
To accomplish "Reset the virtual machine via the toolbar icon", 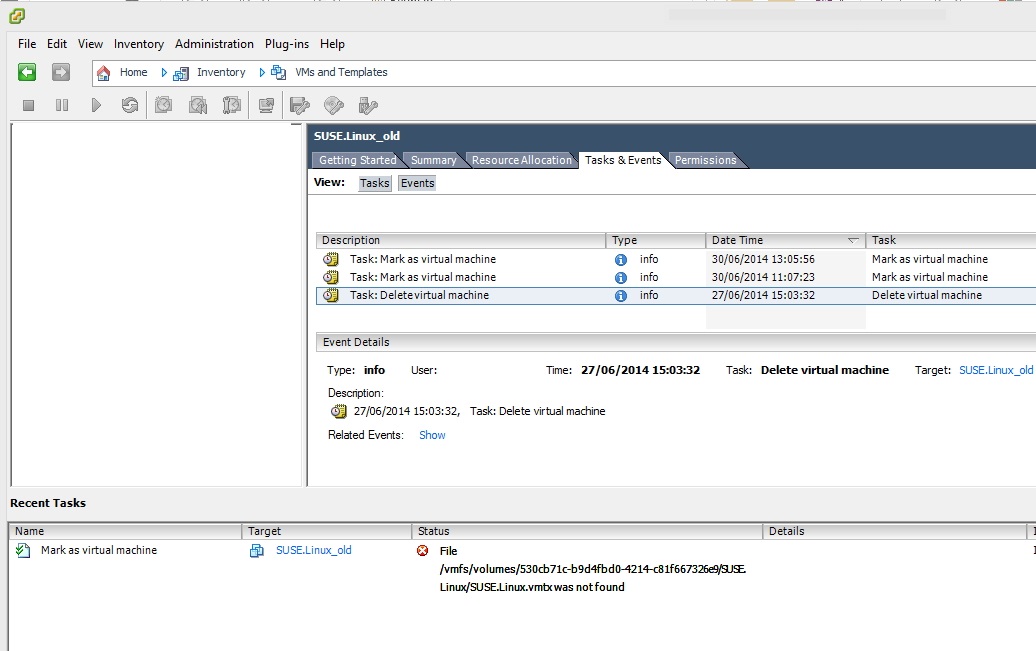I will pyautogui.click(x=131, y=104).
